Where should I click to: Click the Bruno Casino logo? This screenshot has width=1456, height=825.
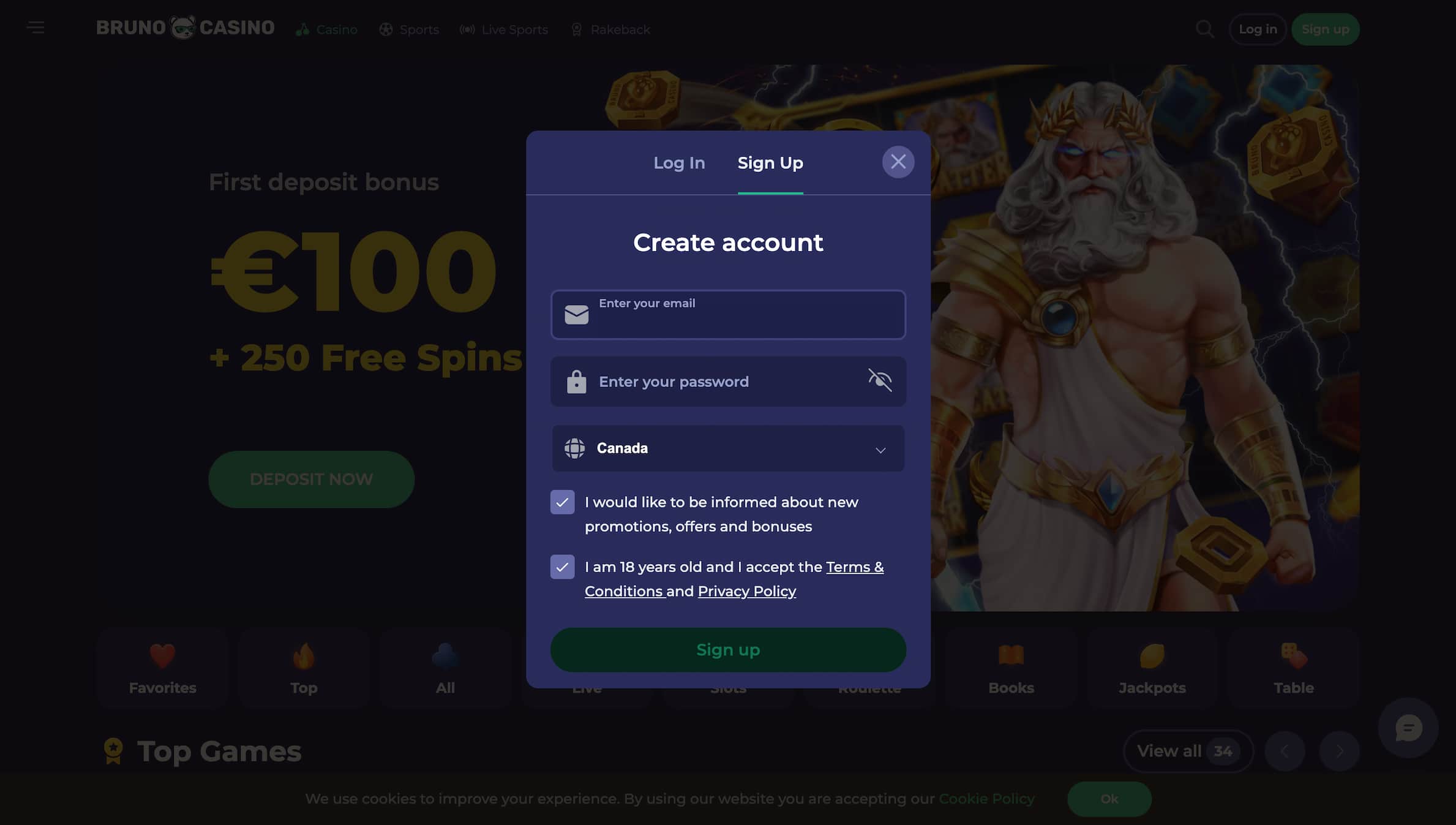[185, 28]
